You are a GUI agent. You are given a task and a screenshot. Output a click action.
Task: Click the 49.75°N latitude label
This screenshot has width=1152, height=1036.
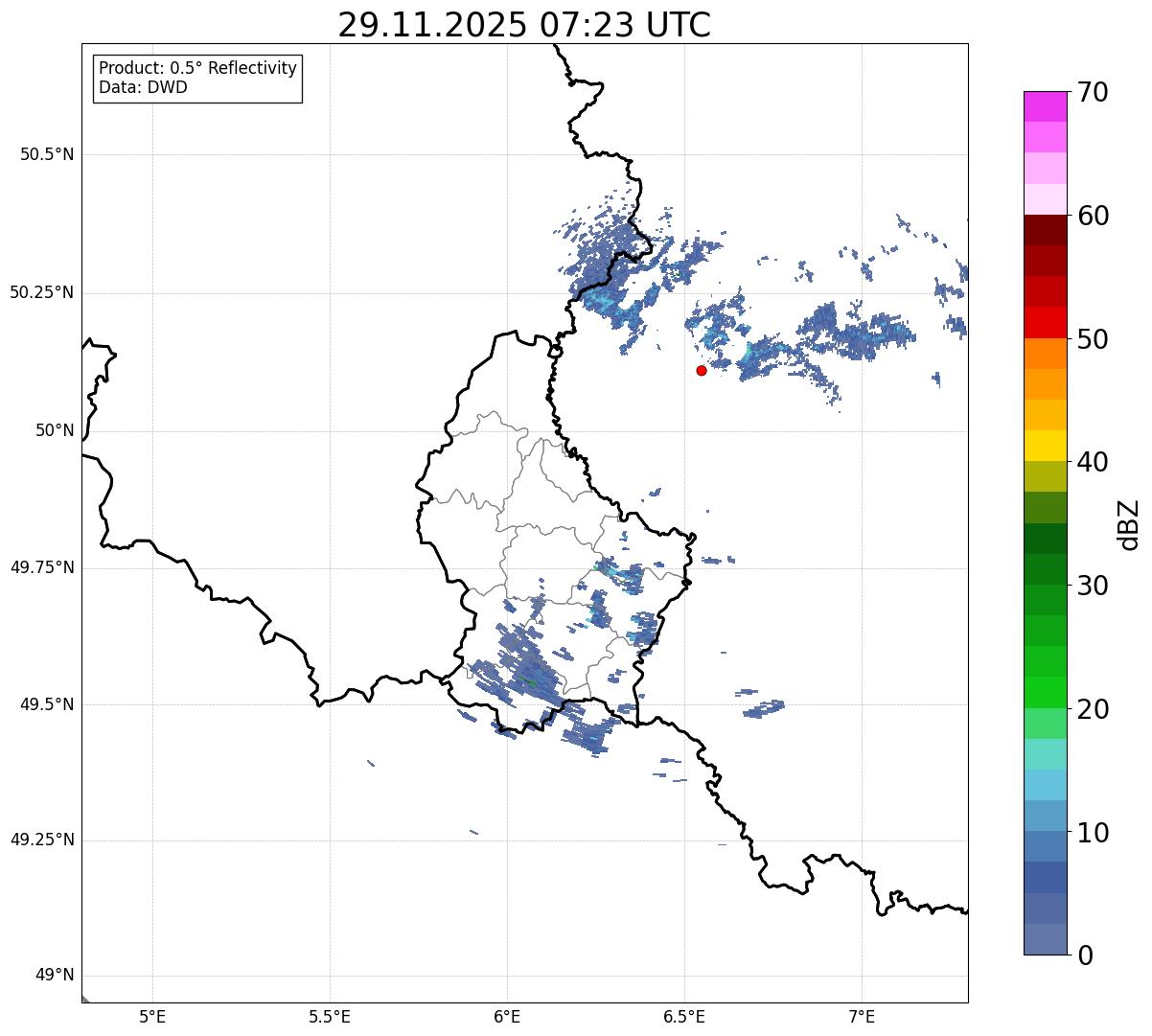(41, 567)
